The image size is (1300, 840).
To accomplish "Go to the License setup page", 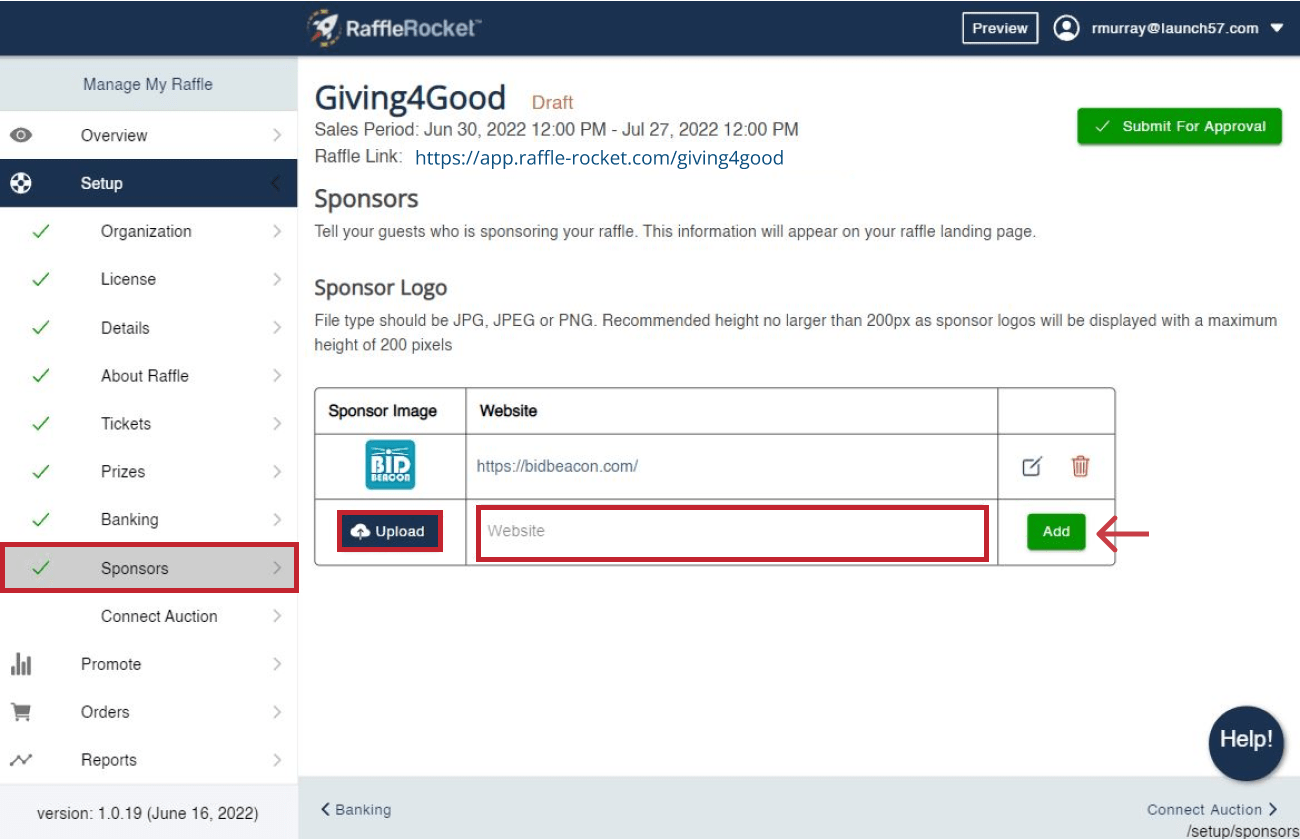I will 148,279.
